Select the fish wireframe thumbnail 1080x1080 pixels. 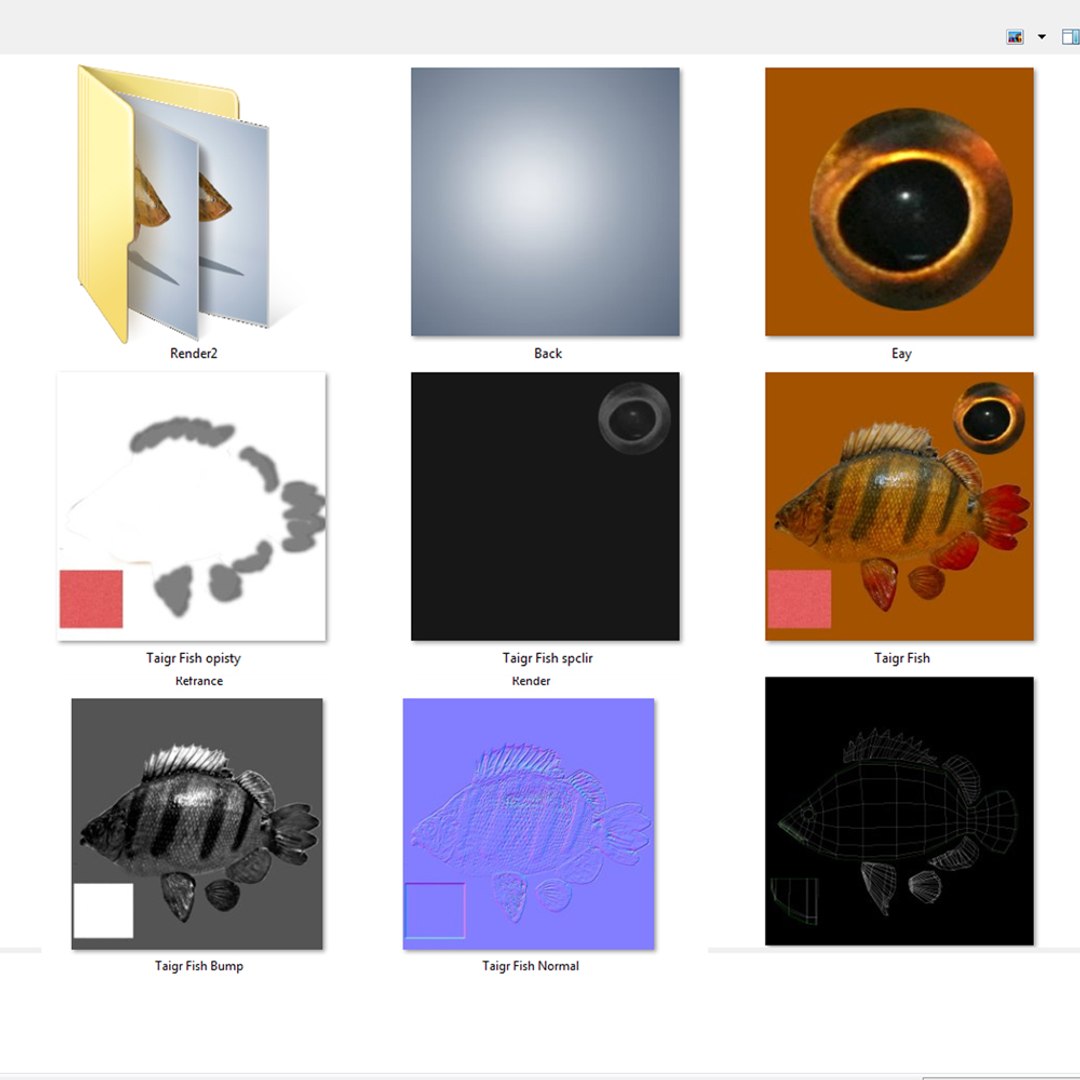click(900, 811)
